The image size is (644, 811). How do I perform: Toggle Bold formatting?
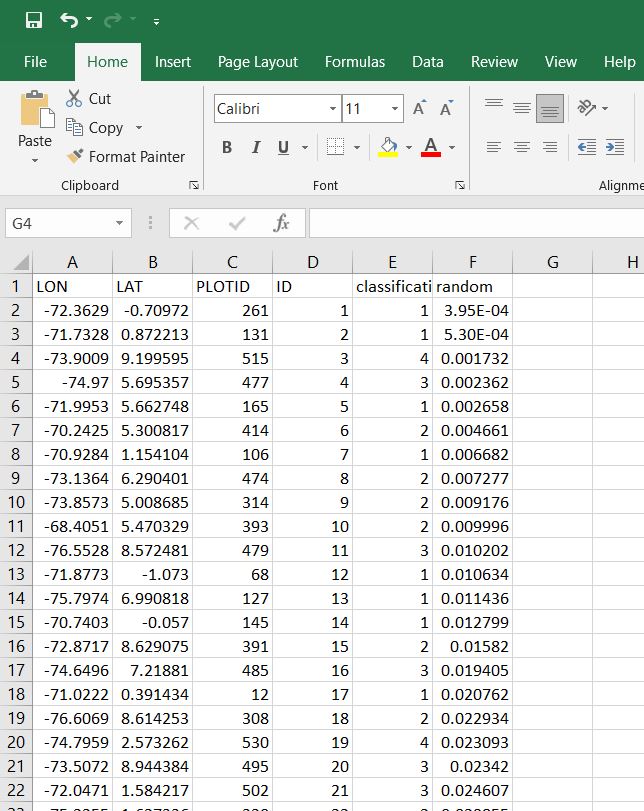[x=227, y=148]
